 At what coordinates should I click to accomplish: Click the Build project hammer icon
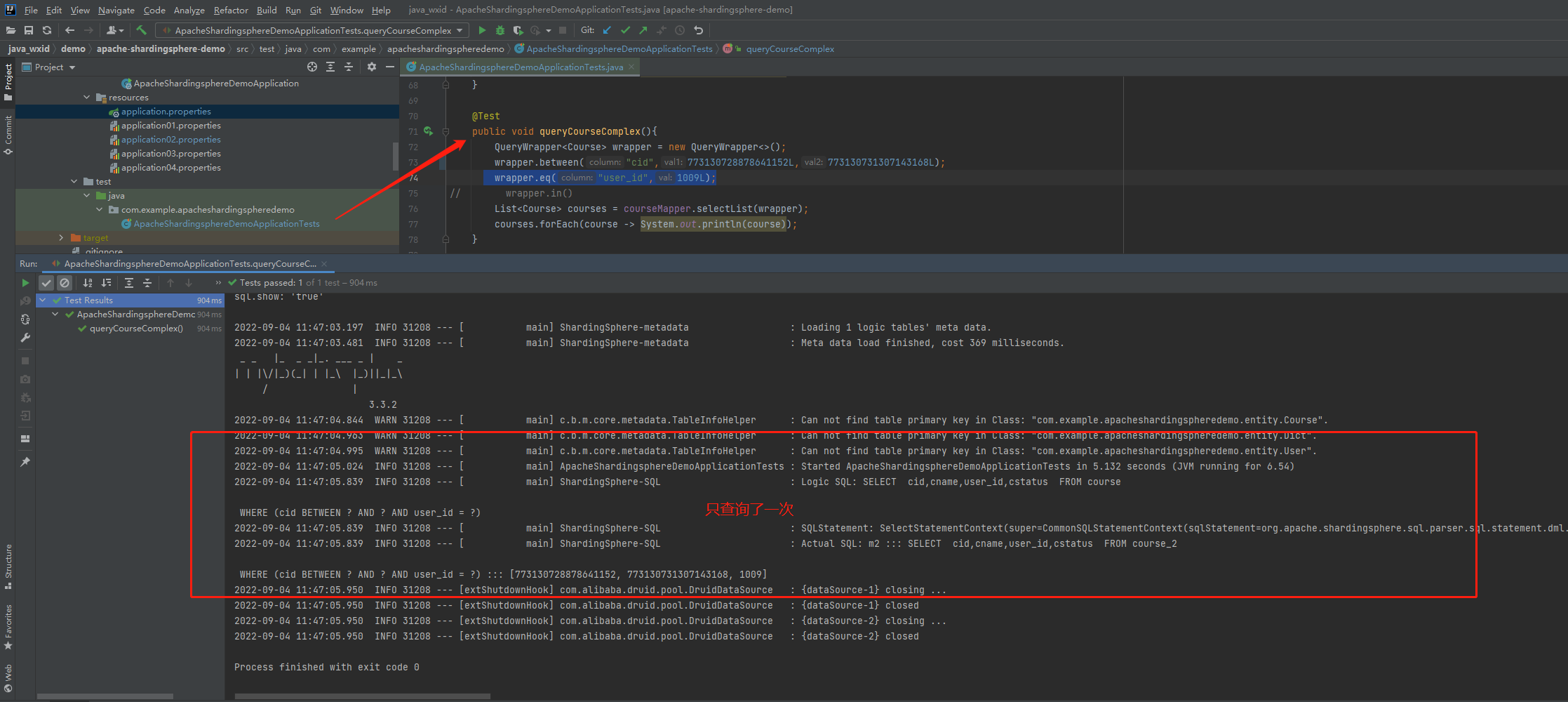141,30
